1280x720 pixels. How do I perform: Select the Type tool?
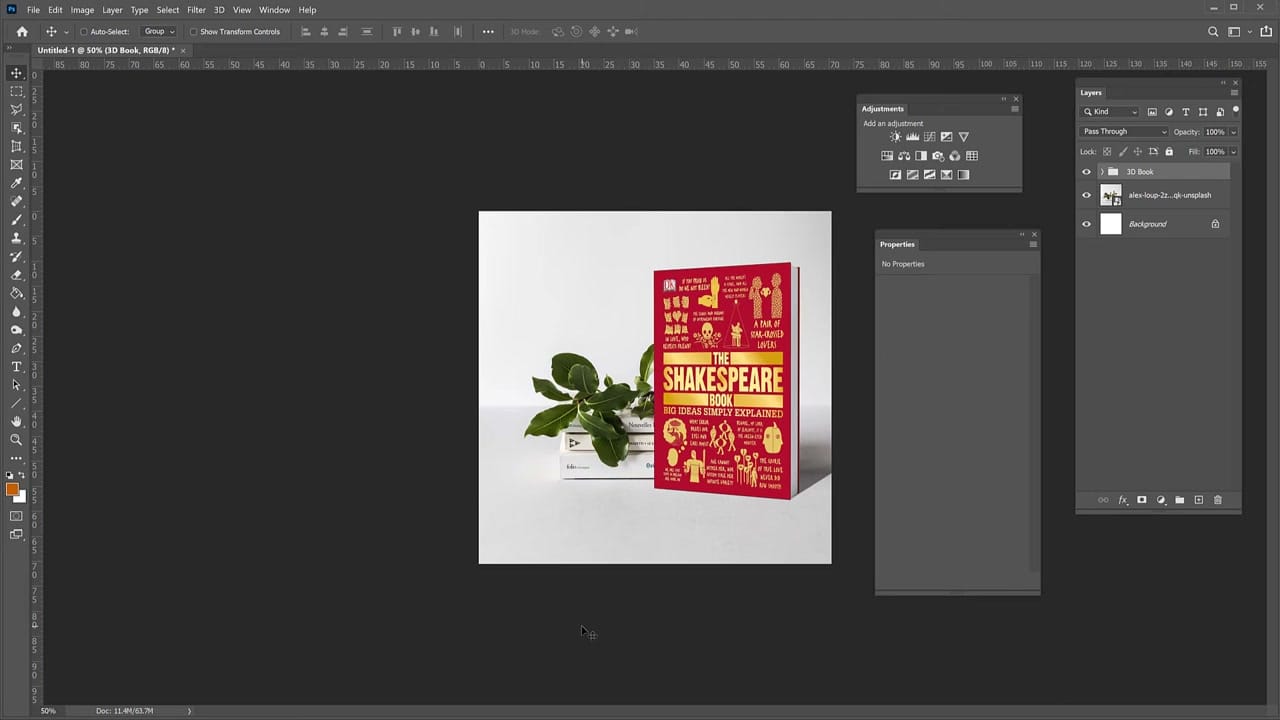pos(16,367)
